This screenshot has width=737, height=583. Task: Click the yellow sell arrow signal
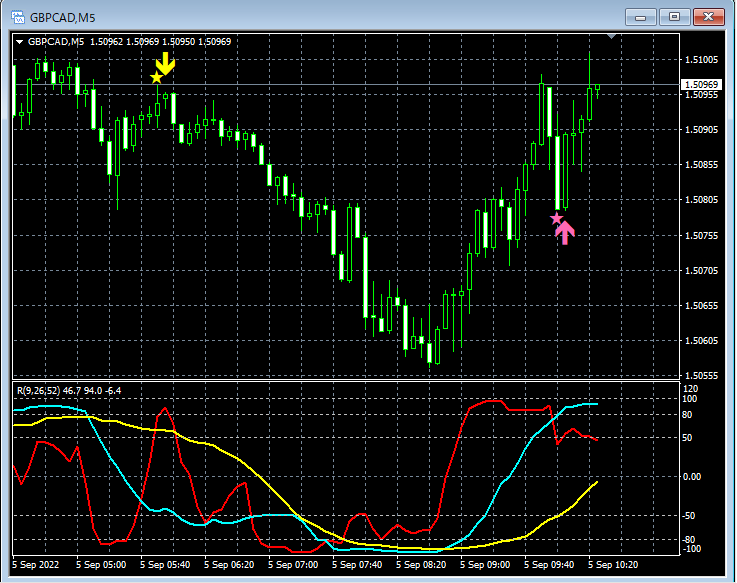pyautogui.click(x=165, y=63)
